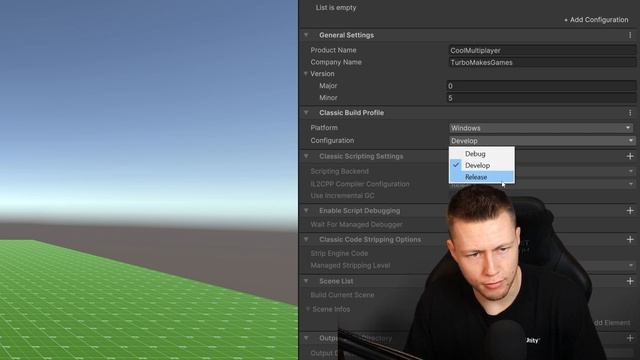Click the Major version field

(x=542, y=86)
